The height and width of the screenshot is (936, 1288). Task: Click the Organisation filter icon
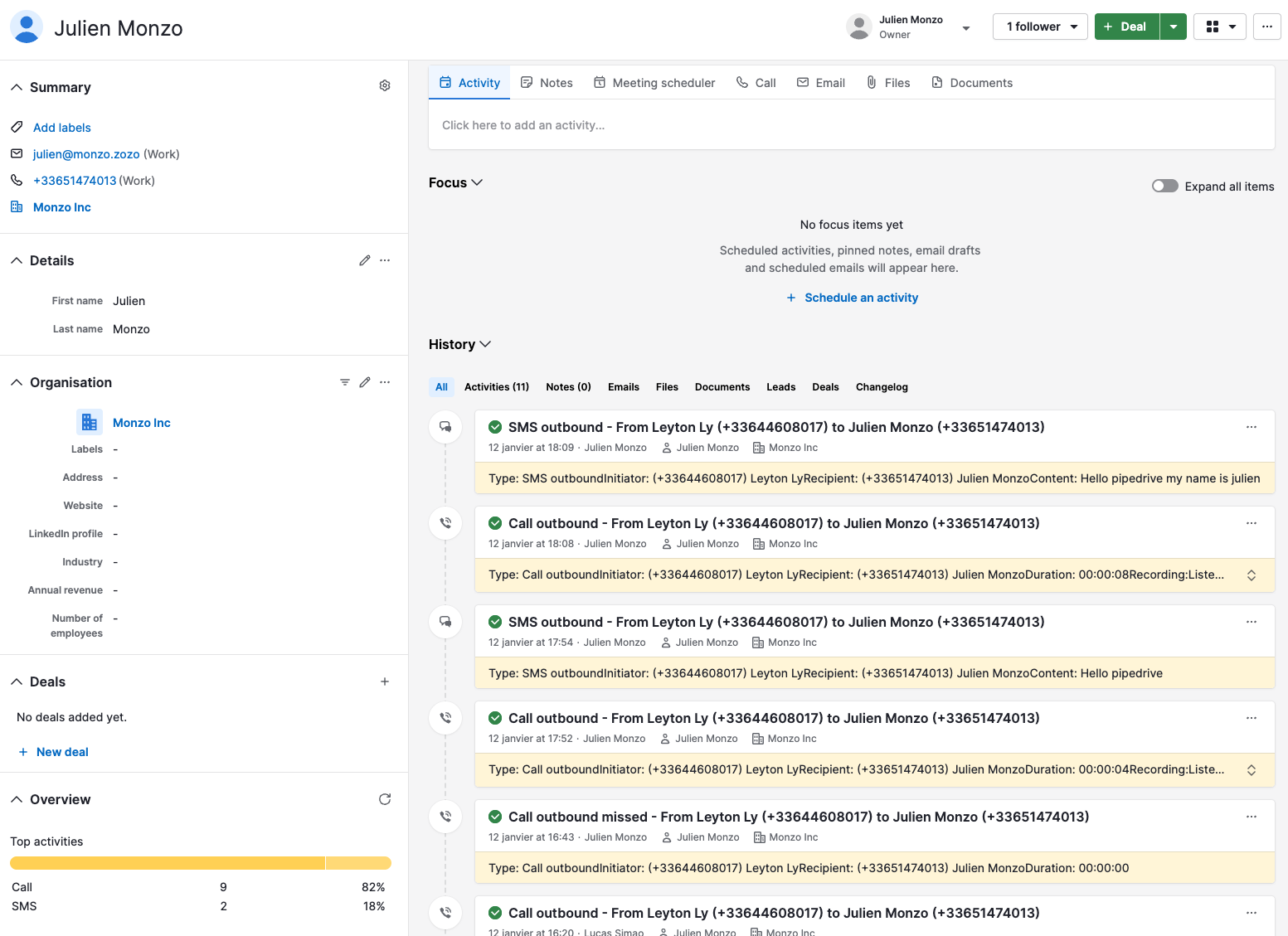[345, 382]
